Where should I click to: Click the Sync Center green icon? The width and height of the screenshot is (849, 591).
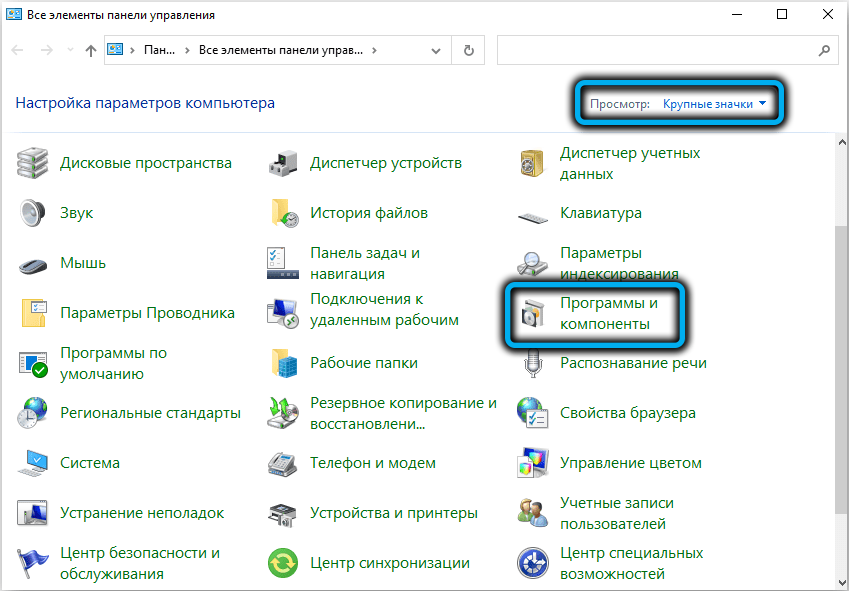(283, 563)
